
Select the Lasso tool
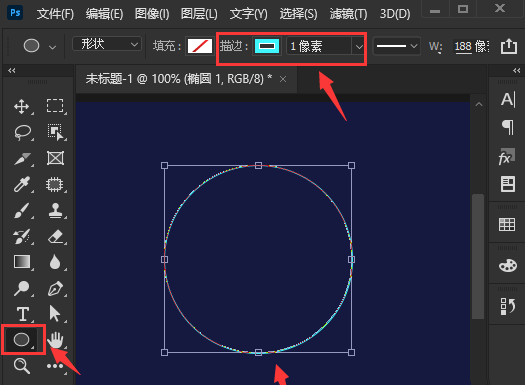tap(22, 132)
